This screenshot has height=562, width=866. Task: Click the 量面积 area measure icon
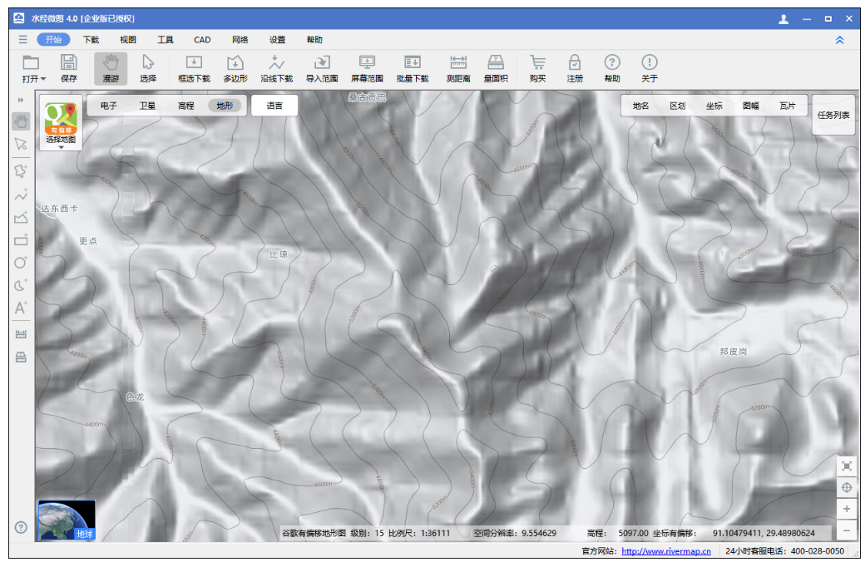pyautogui.click(x=495, y=67)
